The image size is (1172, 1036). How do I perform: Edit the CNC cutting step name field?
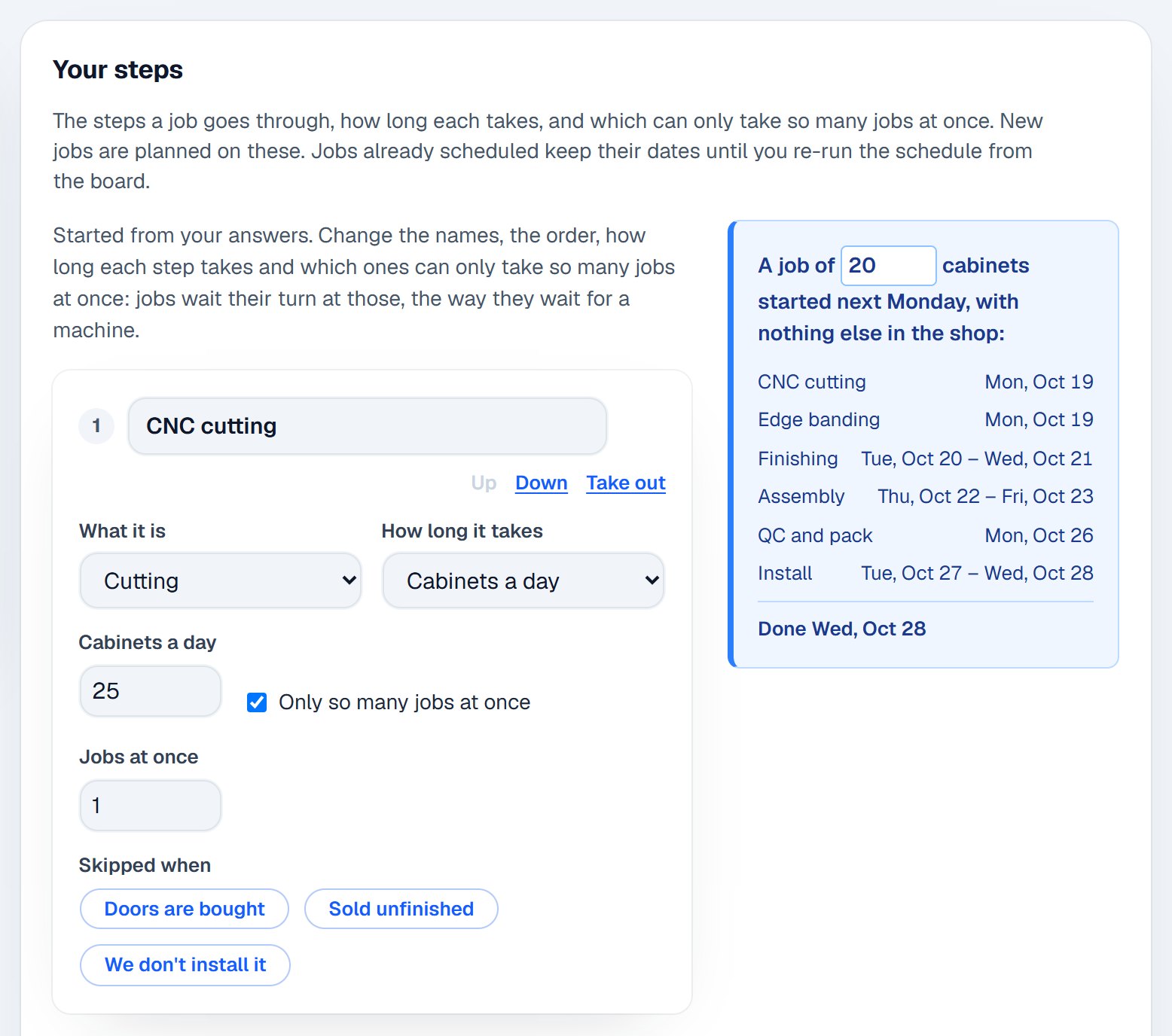point(368,426)
